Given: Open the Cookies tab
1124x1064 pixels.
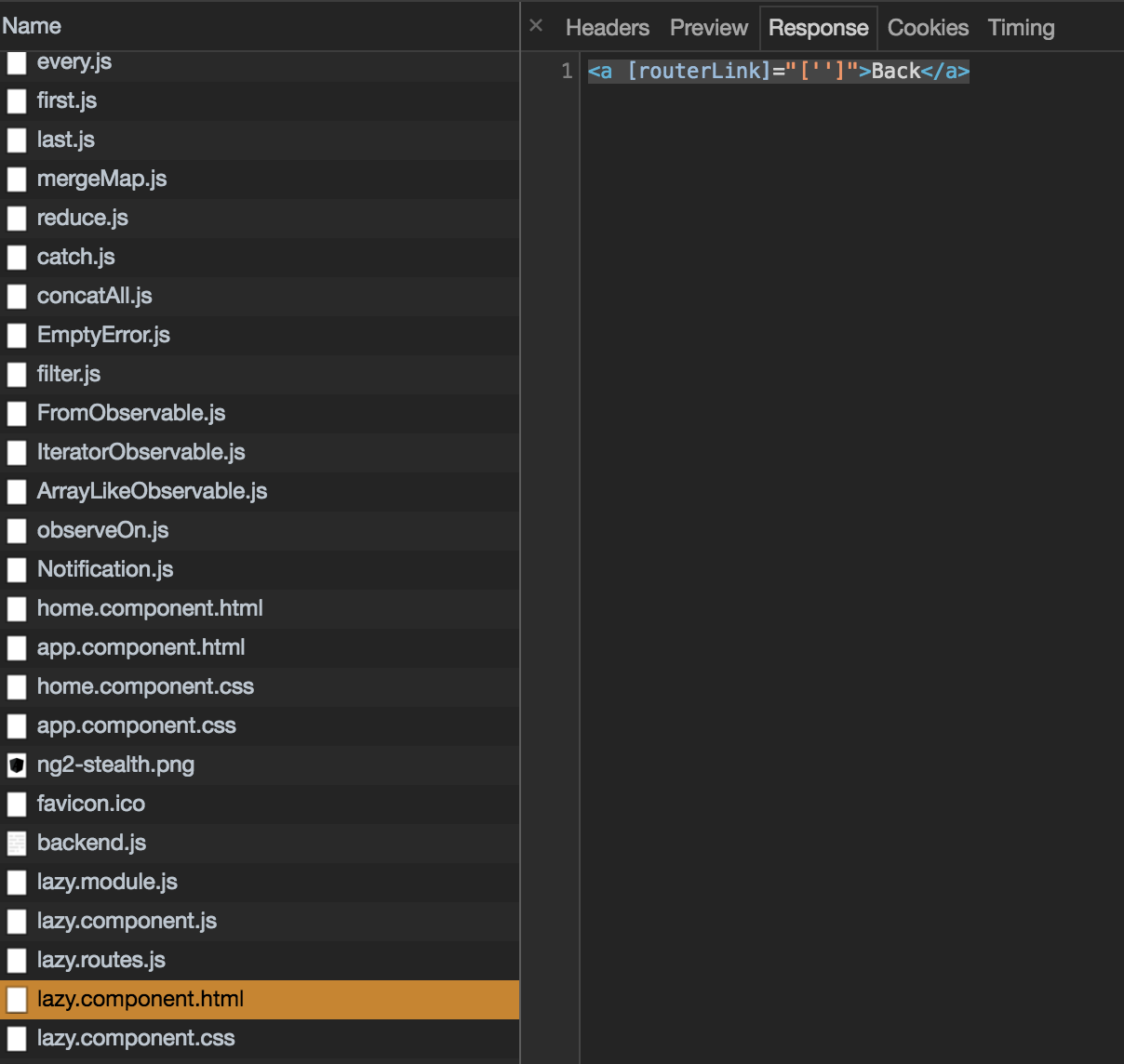Looking at the screenshot, I should 929,28.
